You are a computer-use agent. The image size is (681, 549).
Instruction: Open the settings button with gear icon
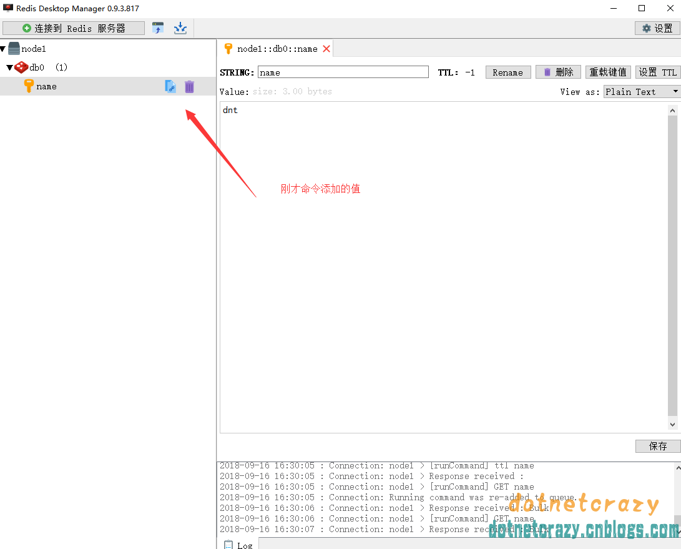(x=657, y=28)
